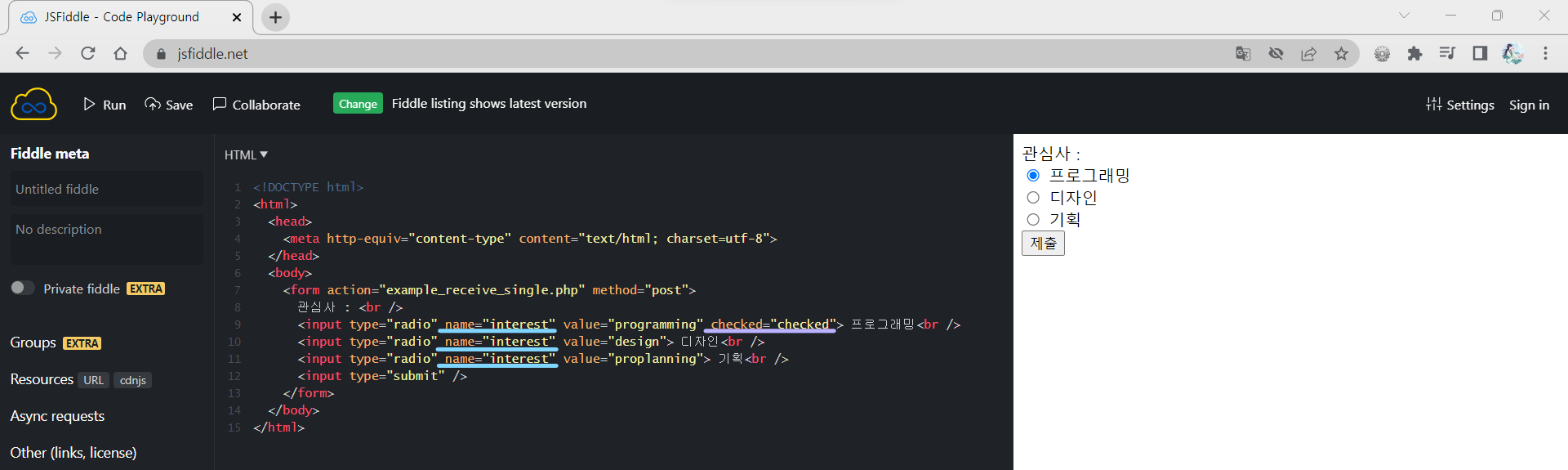Open the Chrome three-dot menu
Screen dimensions: 1568x470
click(1545, 54)
